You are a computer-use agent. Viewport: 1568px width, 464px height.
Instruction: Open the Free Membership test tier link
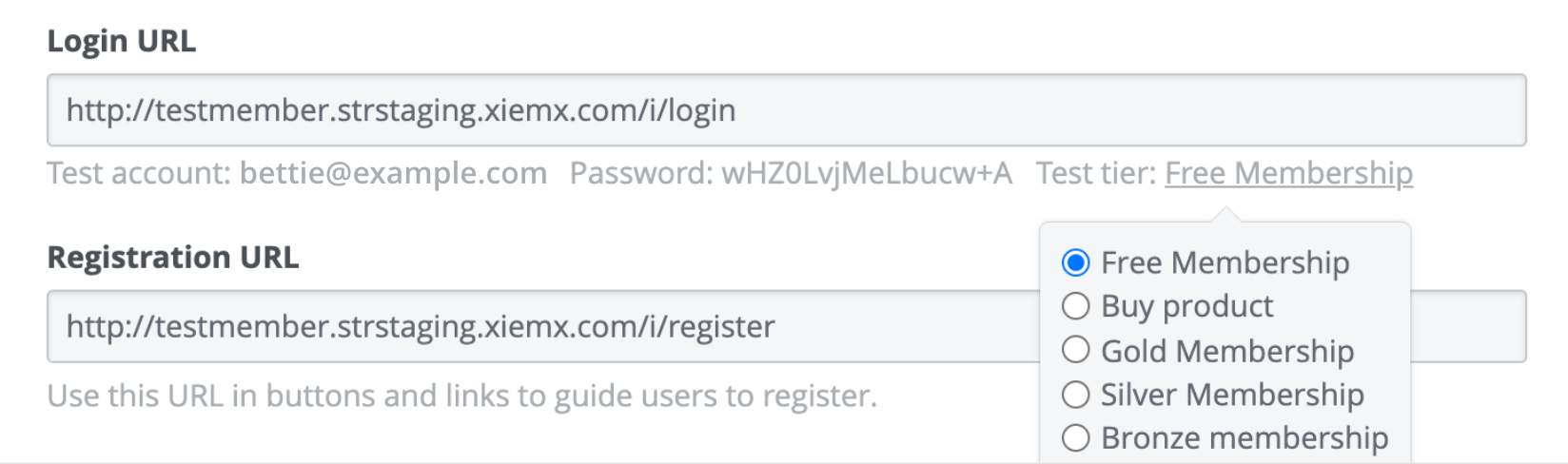[x=1288, y=173]
